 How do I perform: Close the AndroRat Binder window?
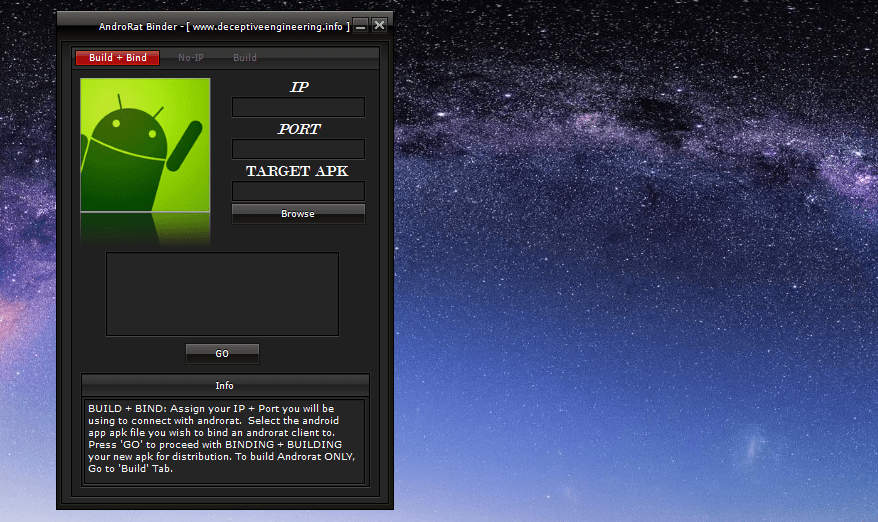point(380,25)
